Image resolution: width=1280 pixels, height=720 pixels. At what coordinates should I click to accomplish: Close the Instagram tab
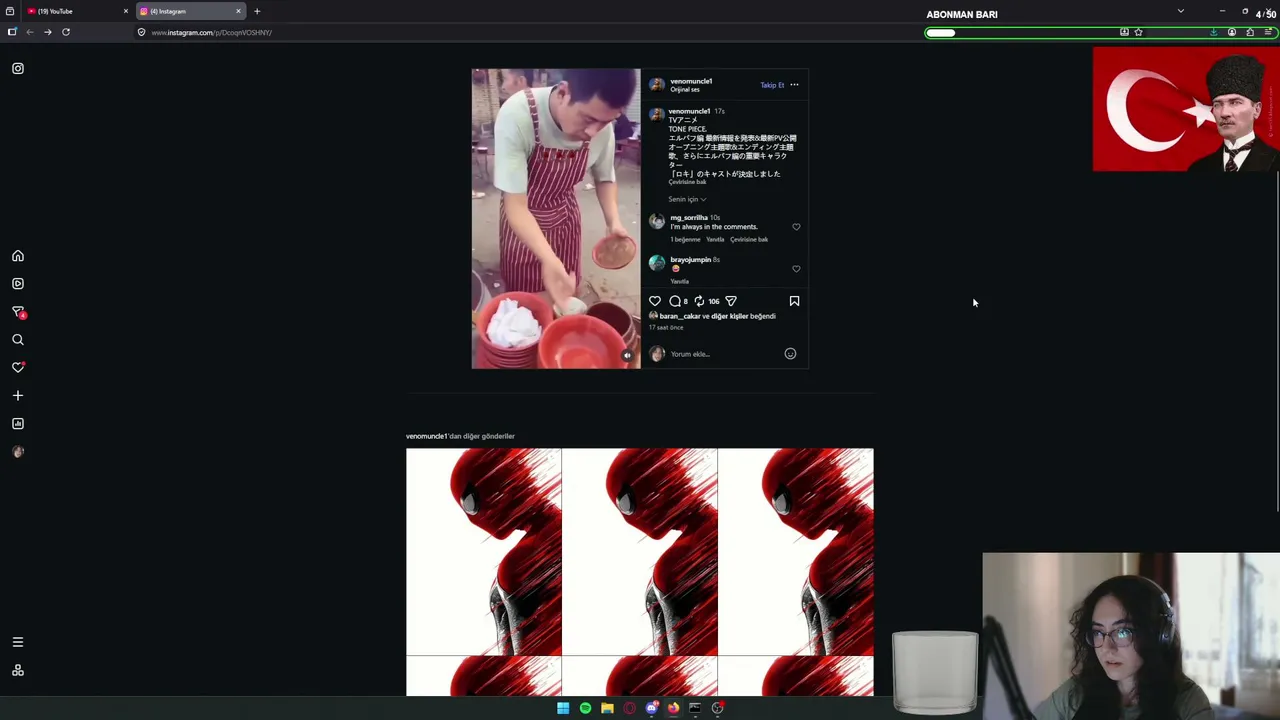pyautogui.click(x=238, y=11)
